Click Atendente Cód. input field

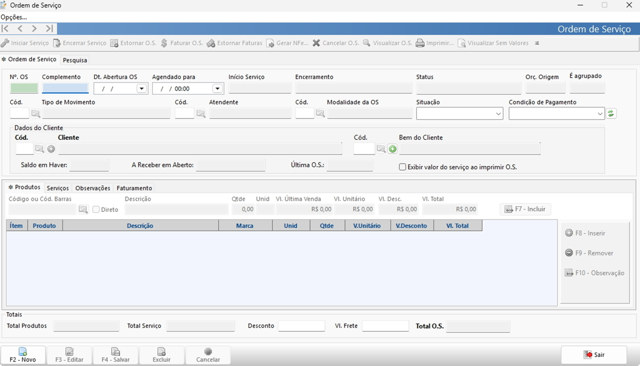click(184, 113)
